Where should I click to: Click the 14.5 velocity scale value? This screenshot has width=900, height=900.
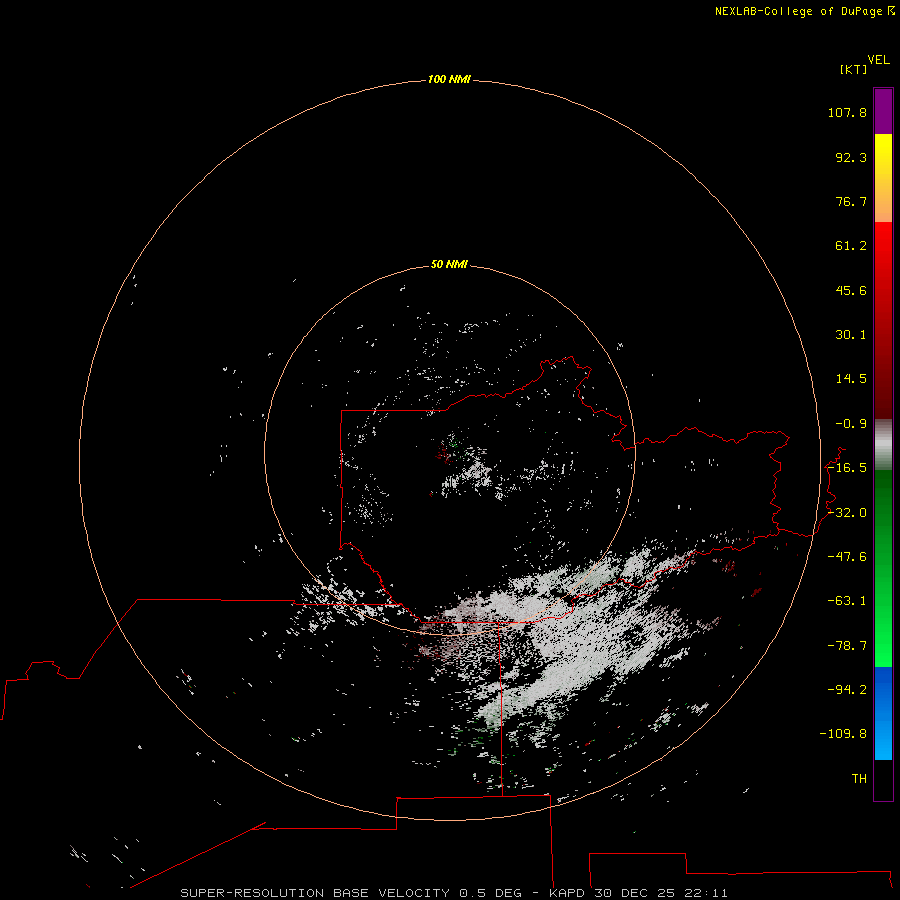click(851, 379)
